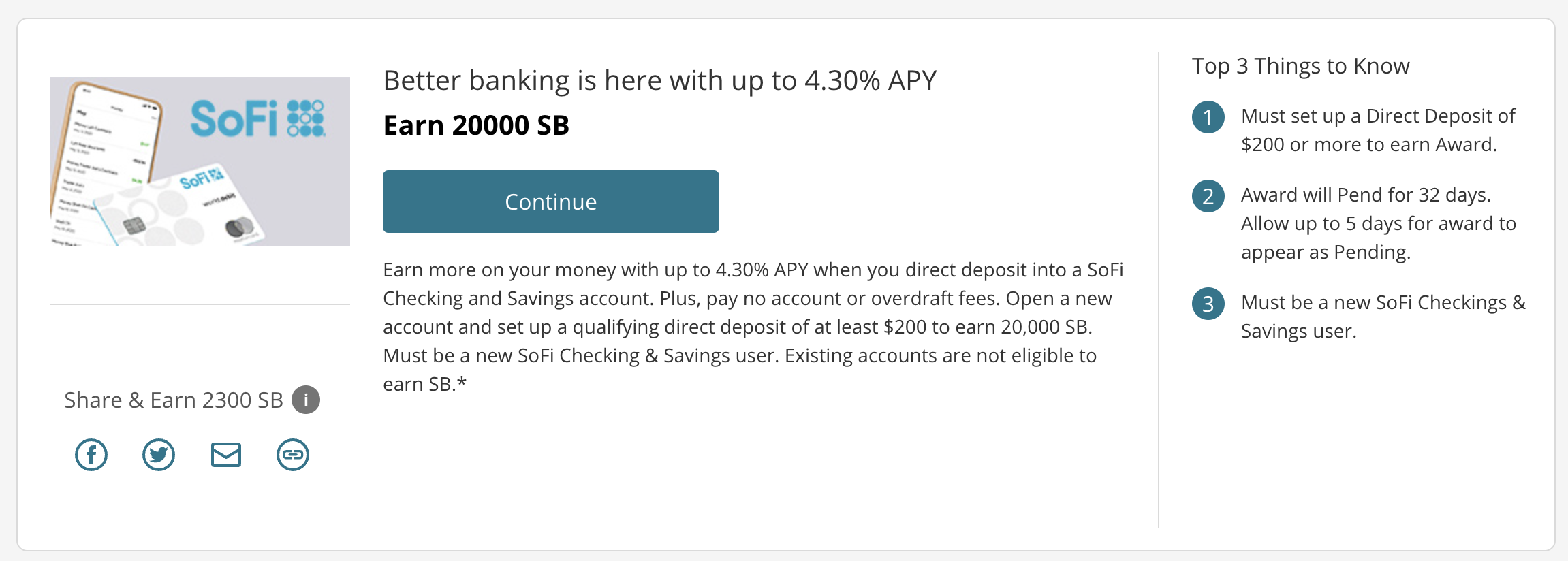Viewport: 1568px width, 561px height.
Task: Click the number 2 circle badge
Action: (x=1208, y=196)
